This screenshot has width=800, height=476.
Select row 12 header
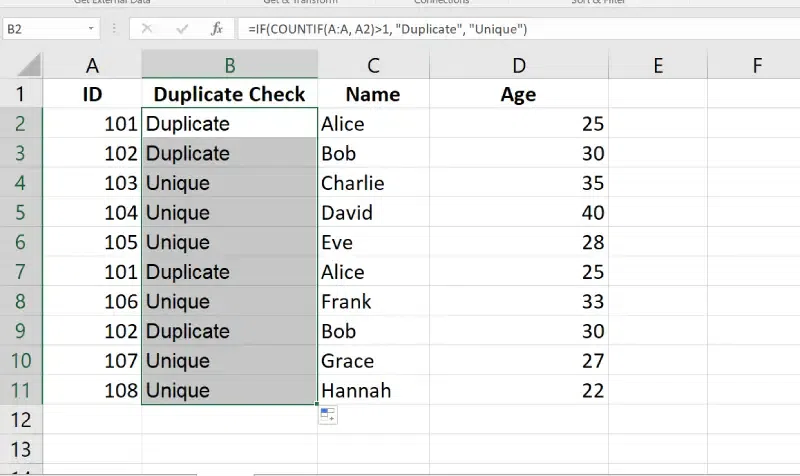pyautogui.click(x=21, y=420)
